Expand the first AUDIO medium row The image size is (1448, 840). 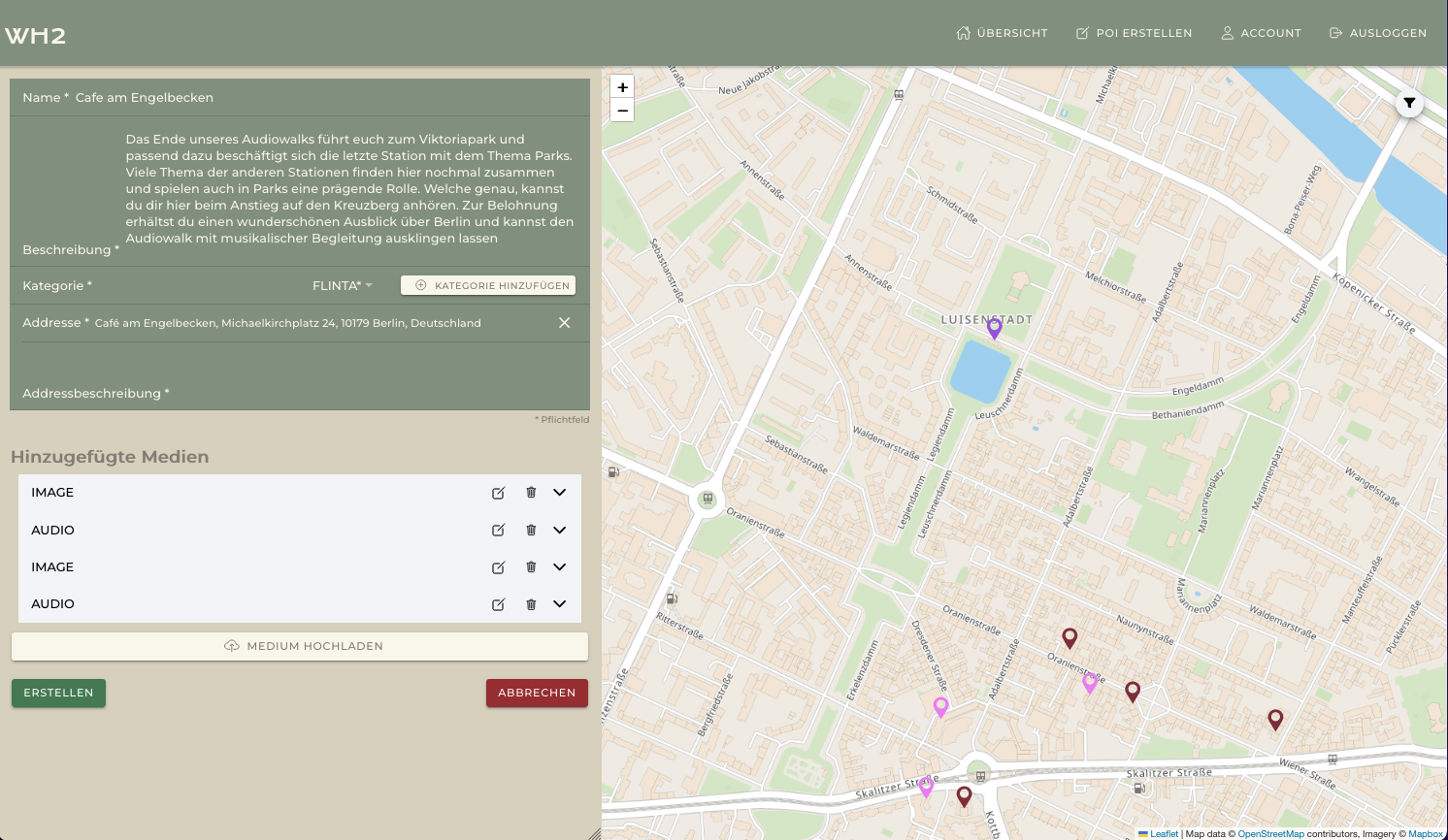pos(560,531)
